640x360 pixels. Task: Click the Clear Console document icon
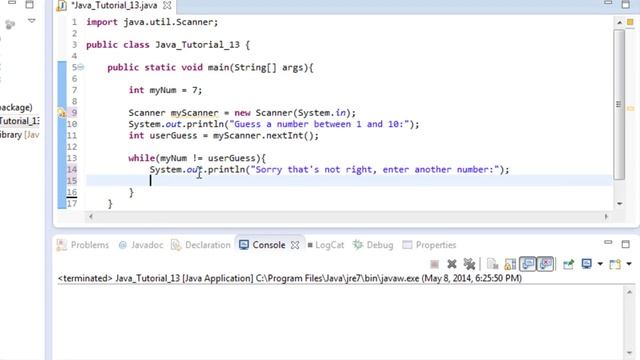tap(492, 264)
